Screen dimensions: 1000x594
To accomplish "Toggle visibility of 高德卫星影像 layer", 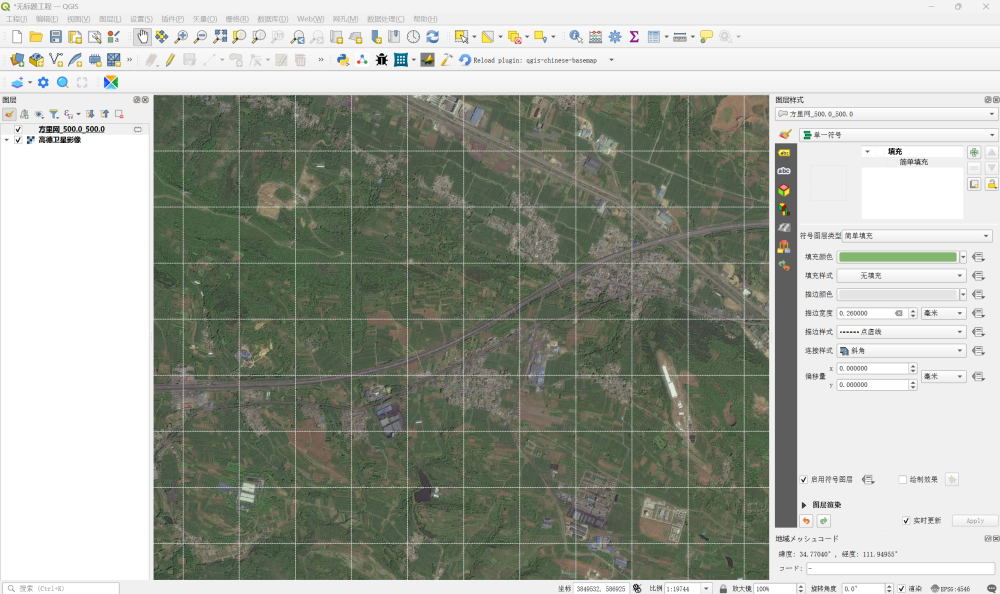I will click(18, 140).
